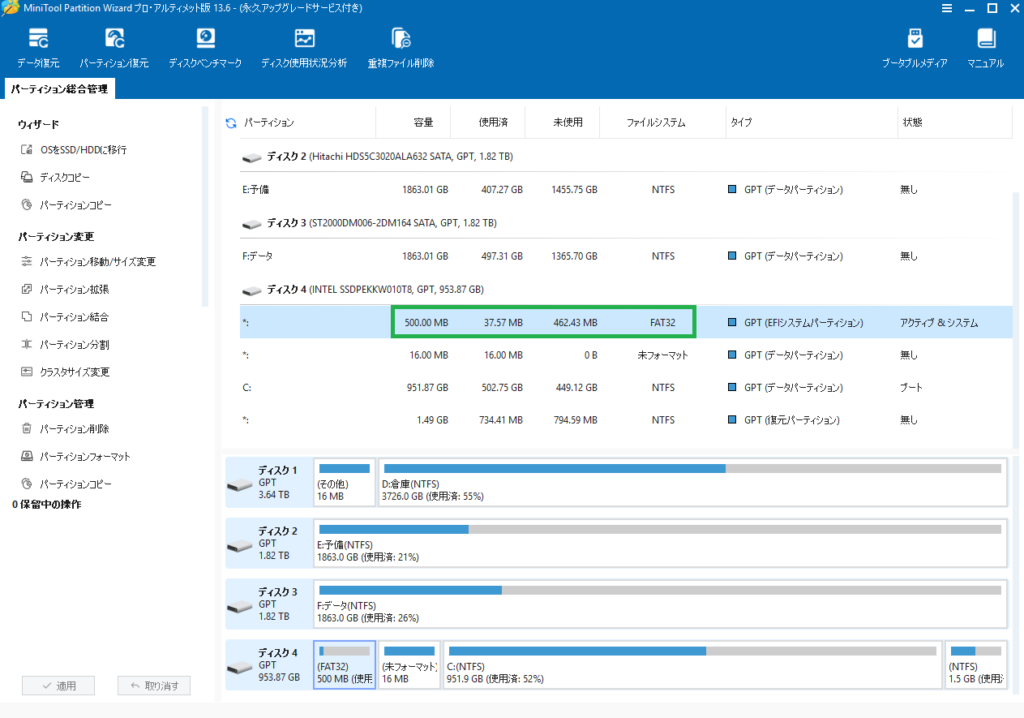The width and height of the screenshot is (1024, 718).
Task: Choose パーティション結合 operation
Action: [65, 317]
